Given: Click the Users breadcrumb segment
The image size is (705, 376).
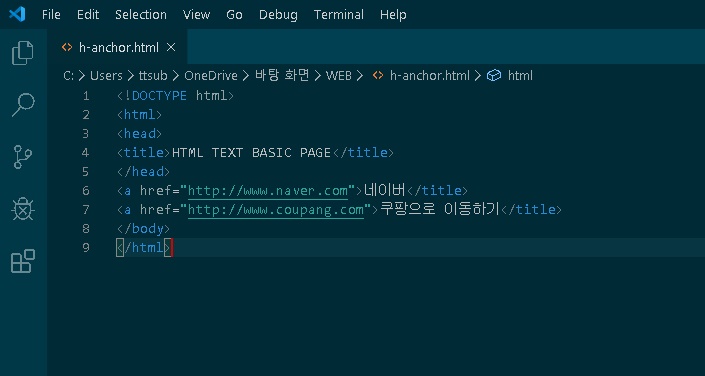Looking at the screenshot, I should [x=106, y=76].
